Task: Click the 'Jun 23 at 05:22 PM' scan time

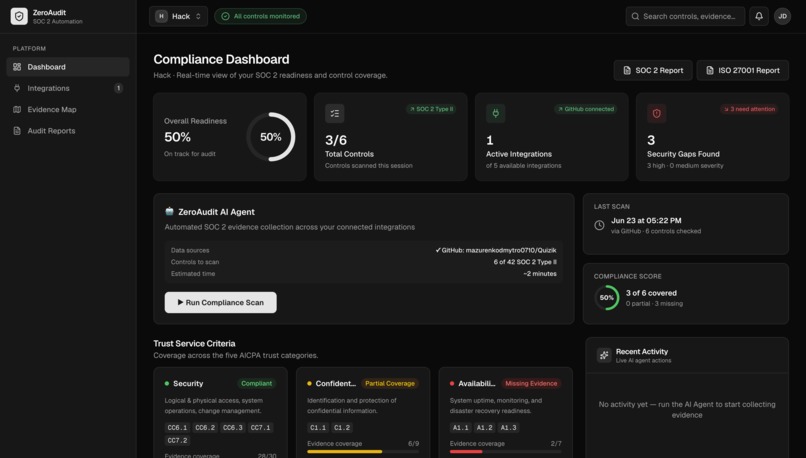Action: point(646,221)
